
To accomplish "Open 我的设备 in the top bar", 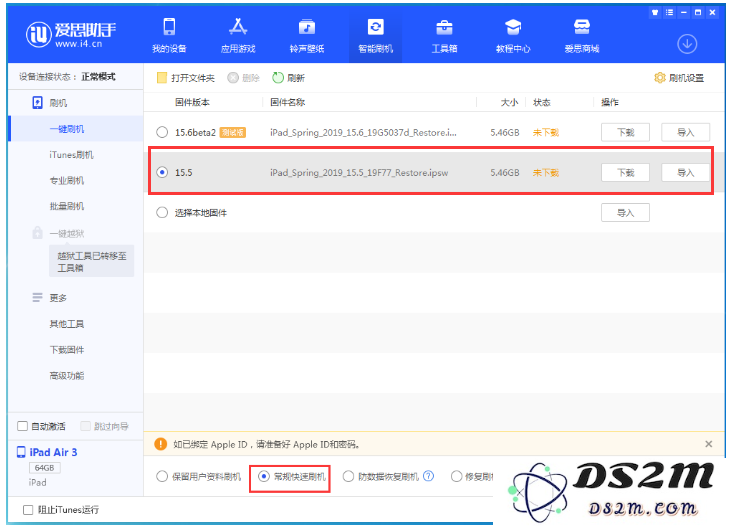I will (169, 35).
